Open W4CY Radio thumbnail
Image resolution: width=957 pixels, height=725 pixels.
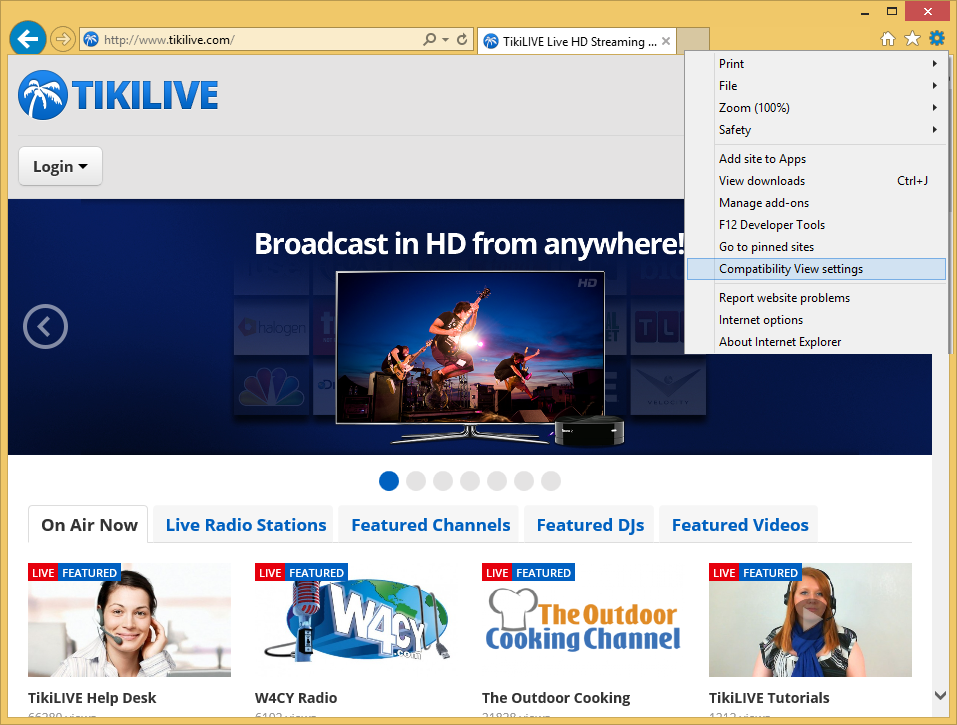point(356,620)
